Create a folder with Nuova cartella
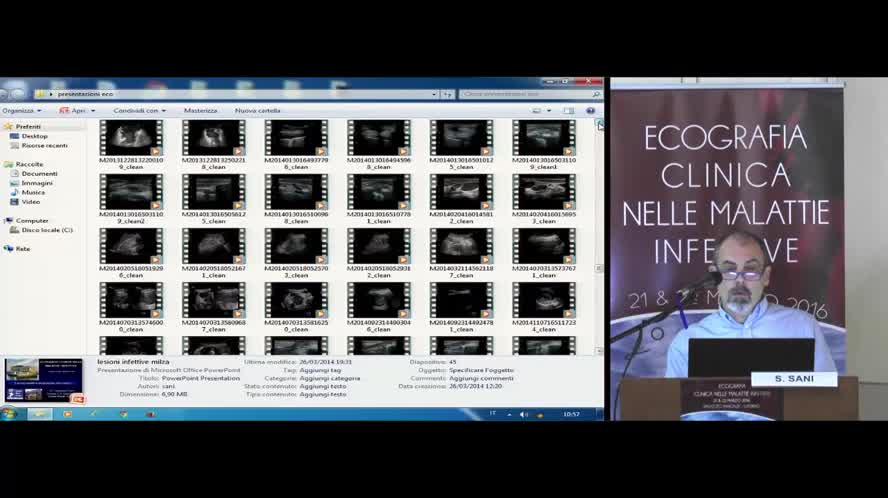 click(258, 110)
